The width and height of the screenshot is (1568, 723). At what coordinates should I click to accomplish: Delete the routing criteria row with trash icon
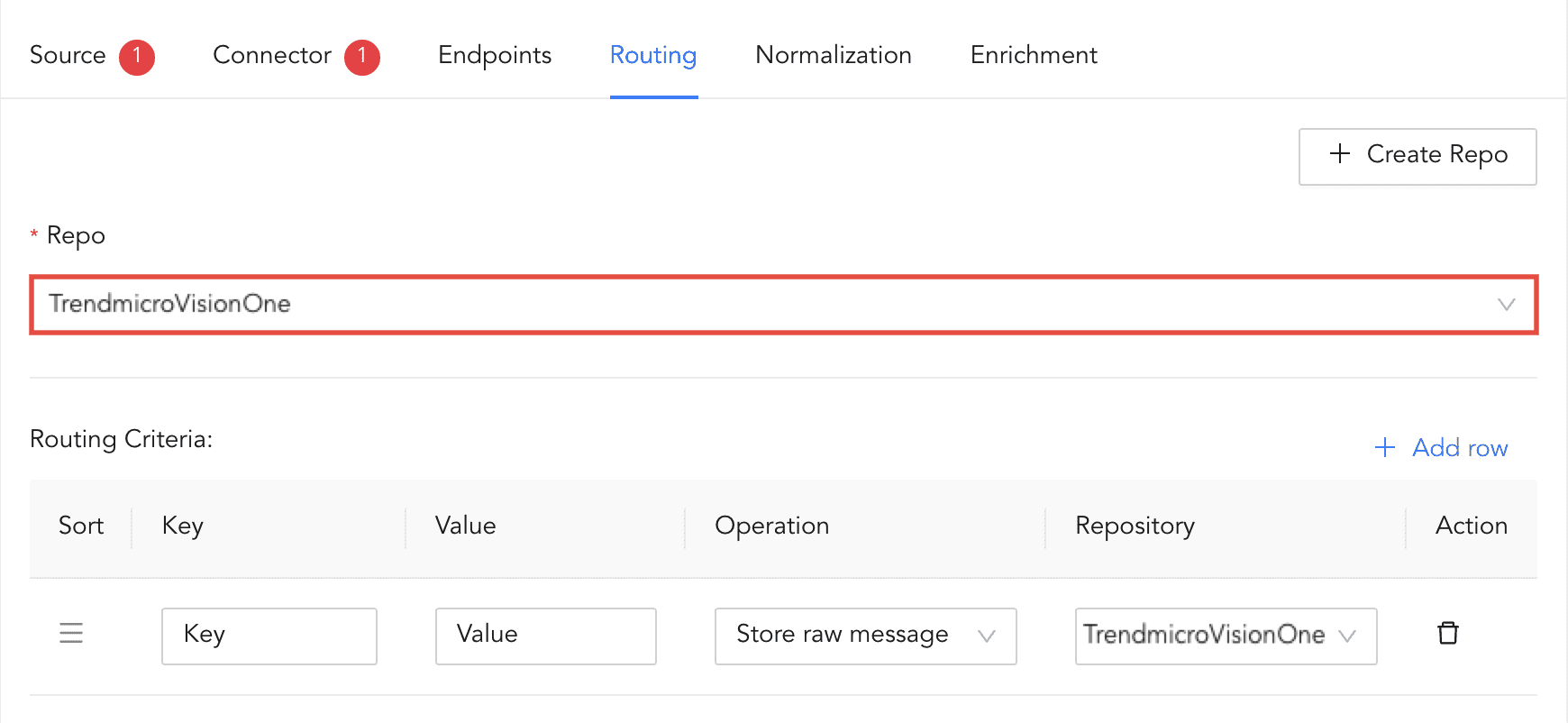[x=1447, y=634]
